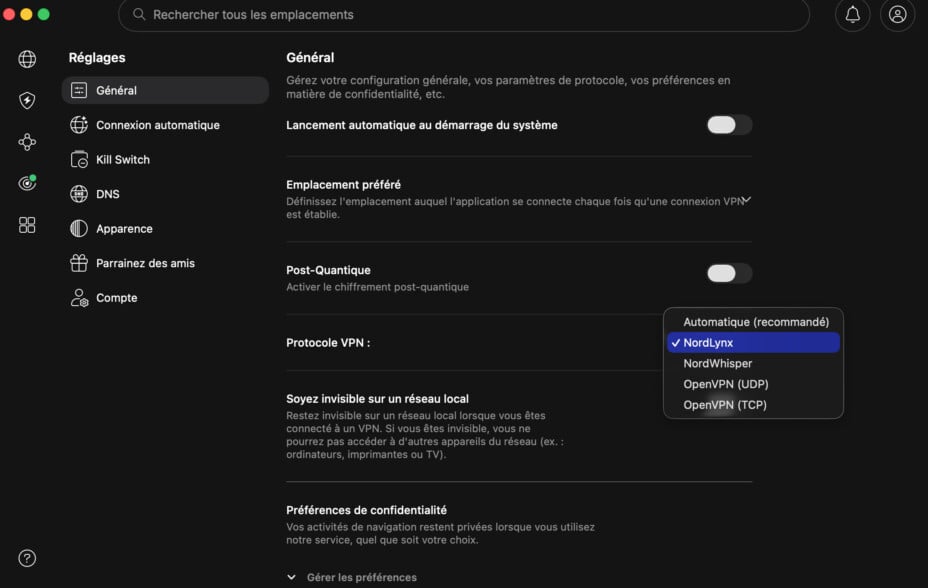Expand the Emplacement préféré chevron
The width and height of the screenshot is (928, 588).
(747, 200)
